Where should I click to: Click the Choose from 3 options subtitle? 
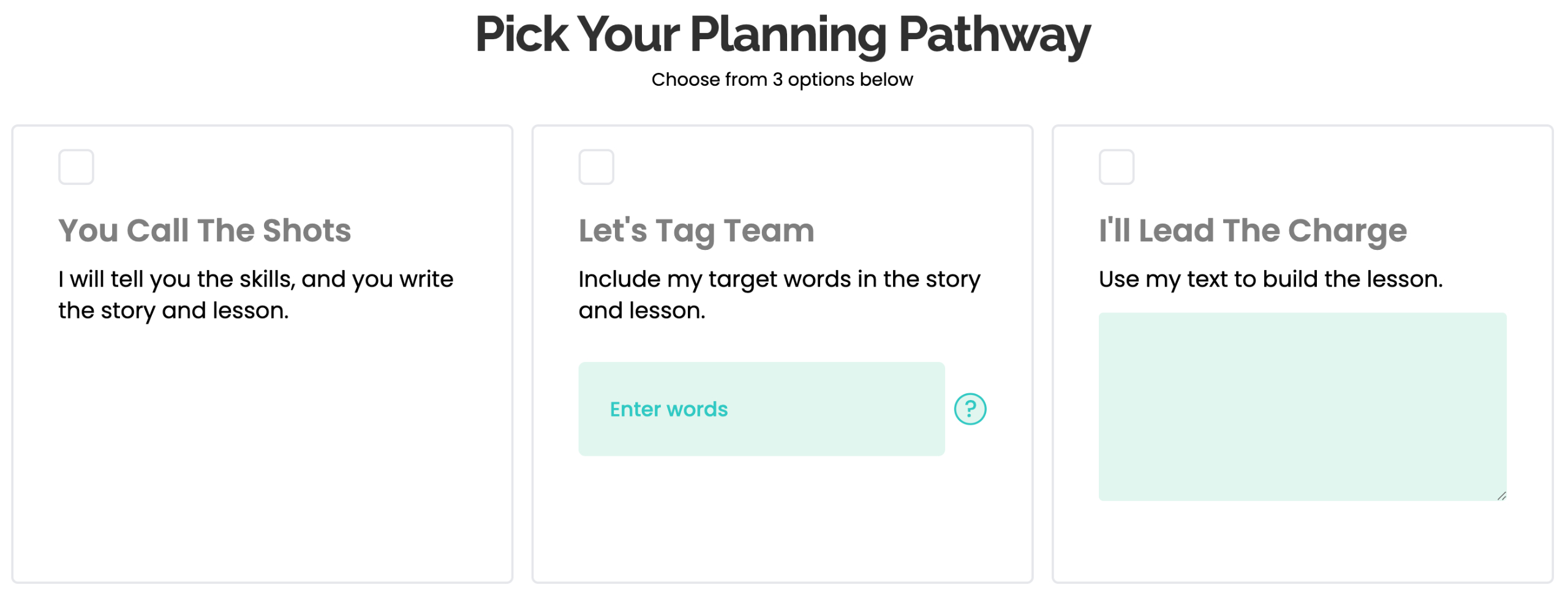click(x=782, y=80)
